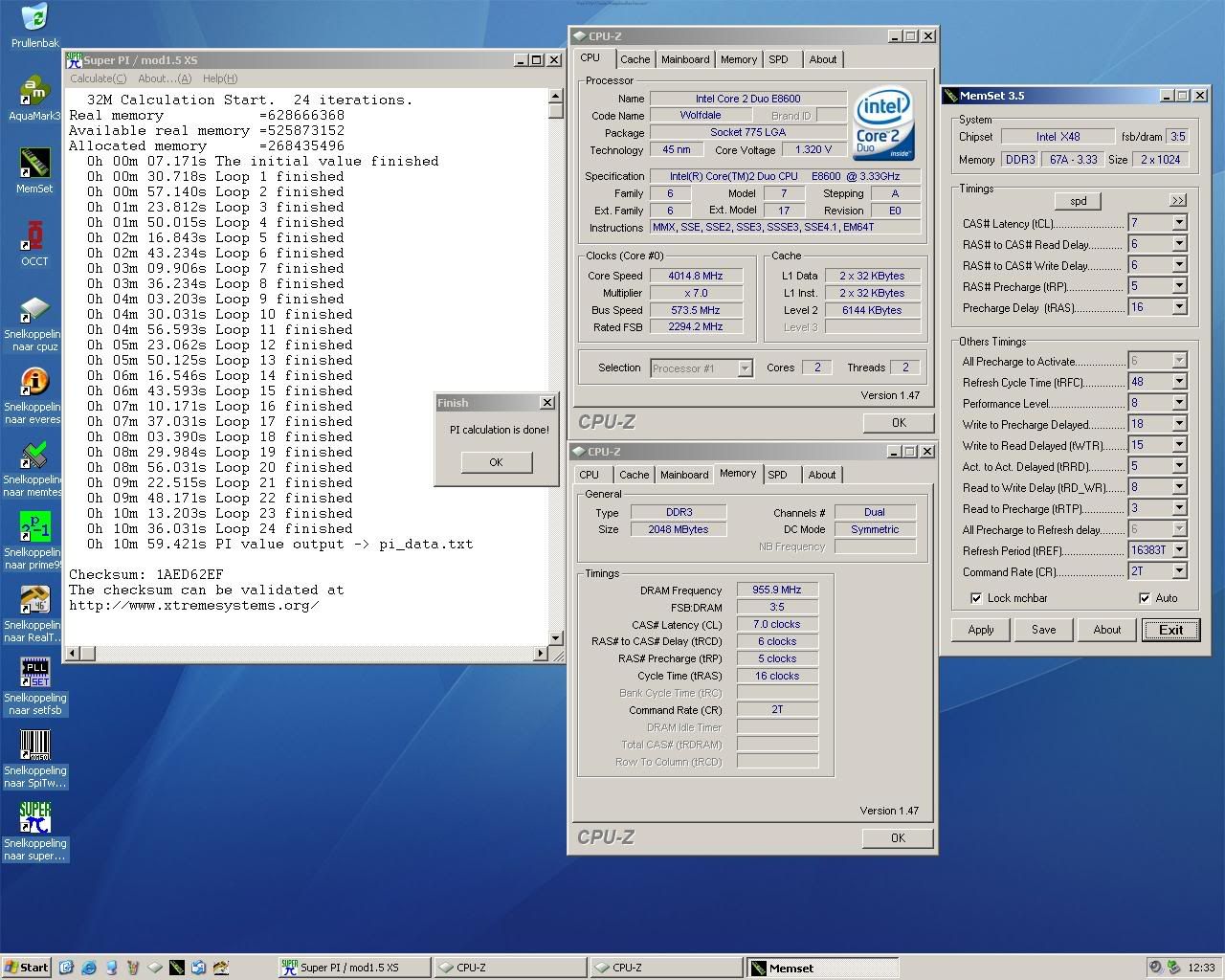Viewport: 1225px width, 980px height.
Task: Click Apply button in MemSet
Action: (981, 630)
